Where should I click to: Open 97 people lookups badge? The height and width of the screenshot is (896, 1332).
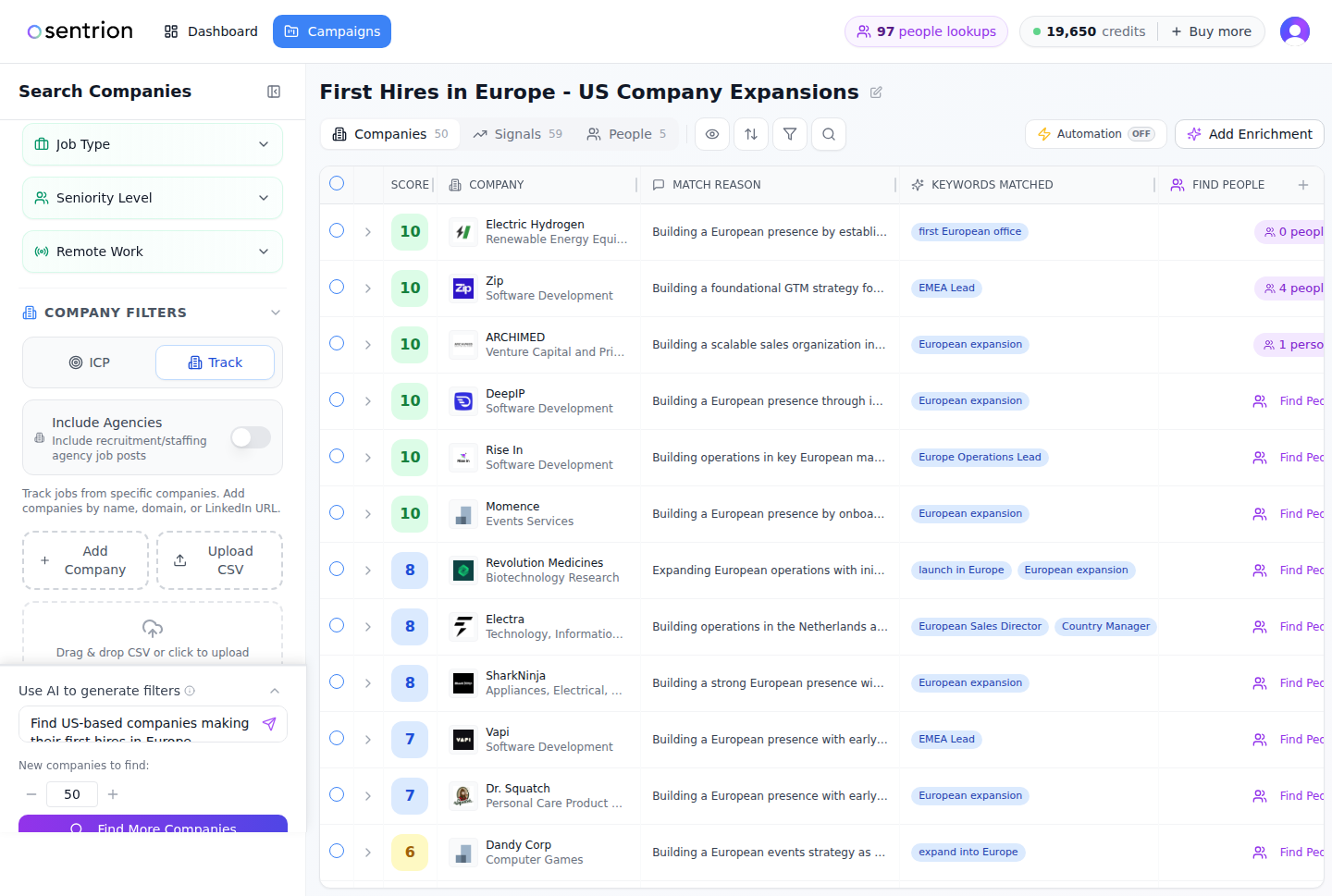pyautogui.click(x=926, y=31)
